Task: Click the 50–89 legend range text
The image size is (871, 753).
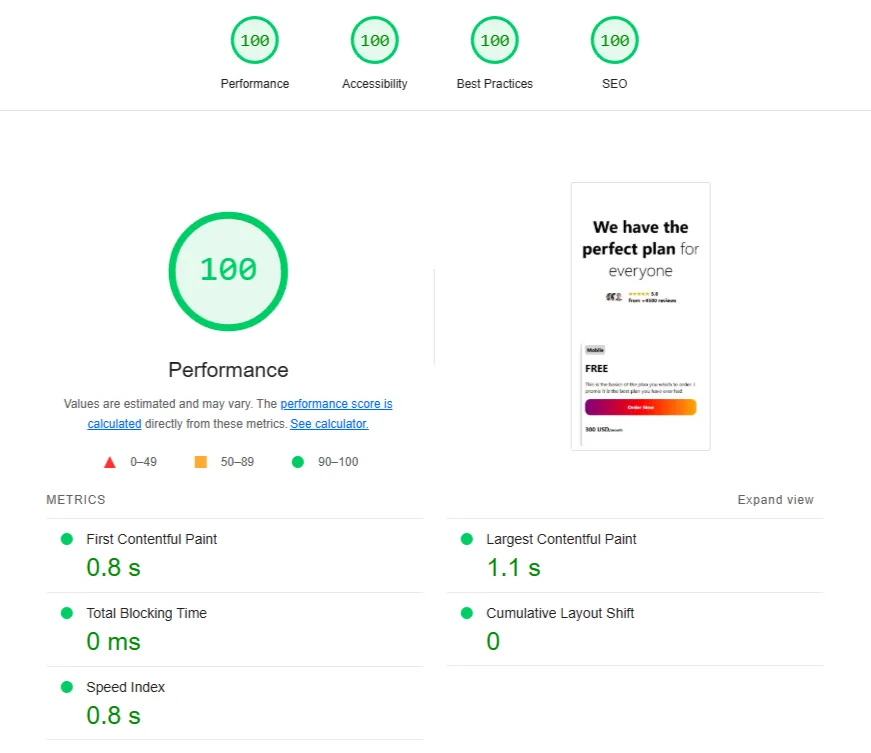Action: pyautogui.click(x=237, y=462)
